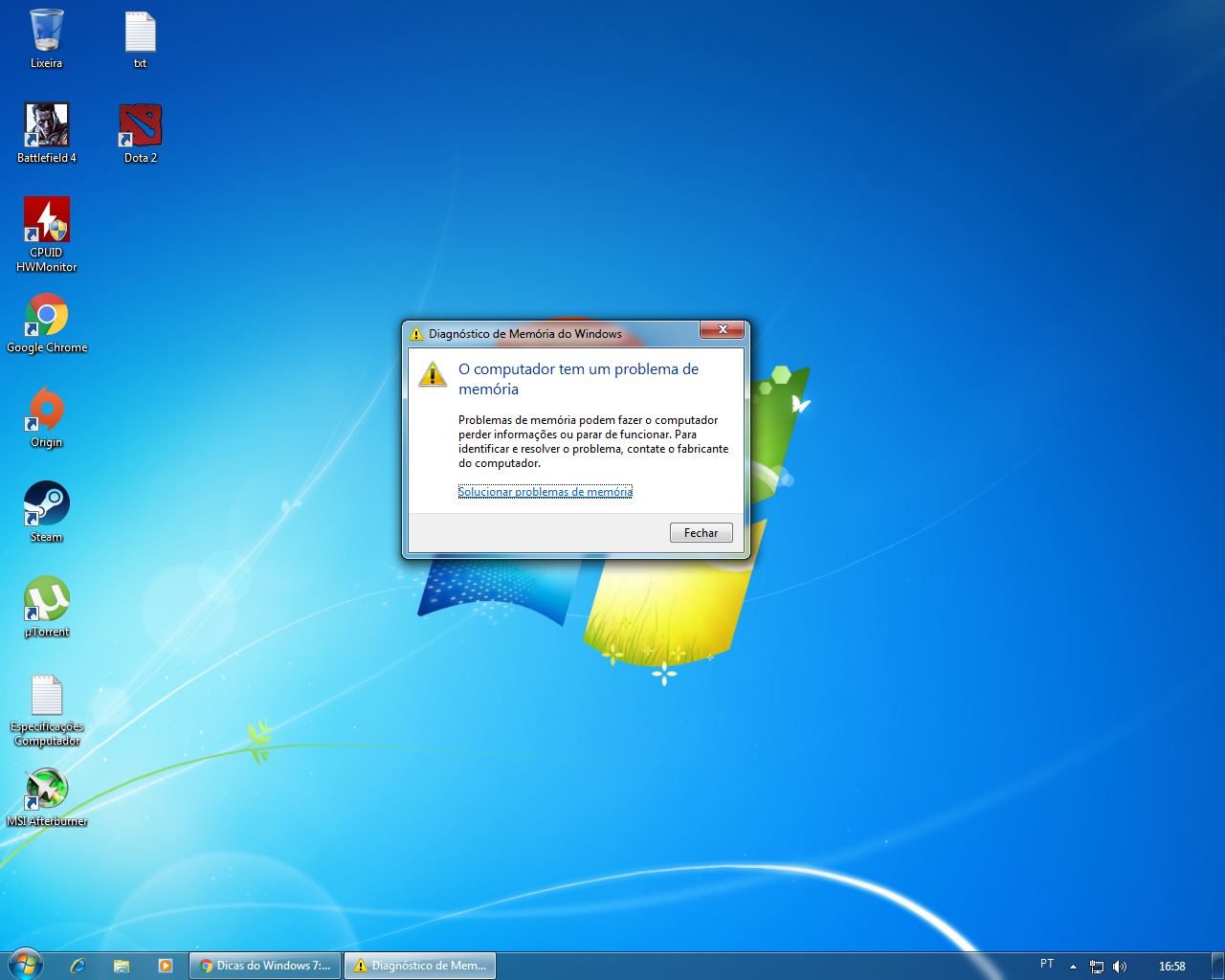Viewport: 1225px width, 980px height.
Task: Open Windows Explorer from the taskbar
Action: [x=122, y=966]
